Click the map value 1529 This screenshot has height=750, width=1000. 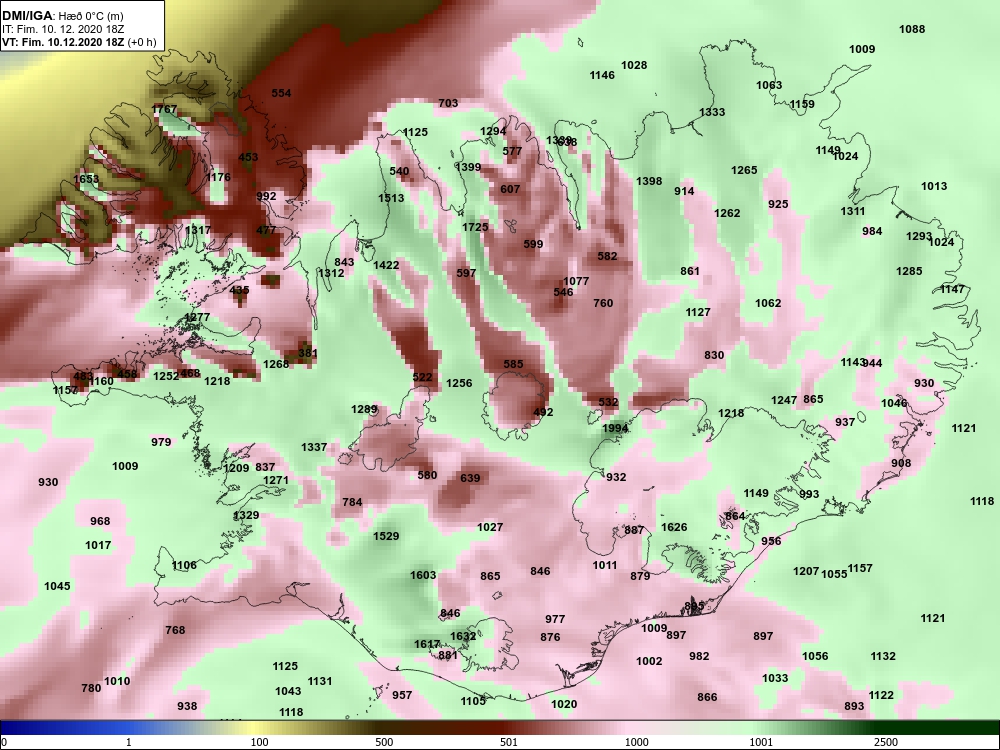(386, 536)
